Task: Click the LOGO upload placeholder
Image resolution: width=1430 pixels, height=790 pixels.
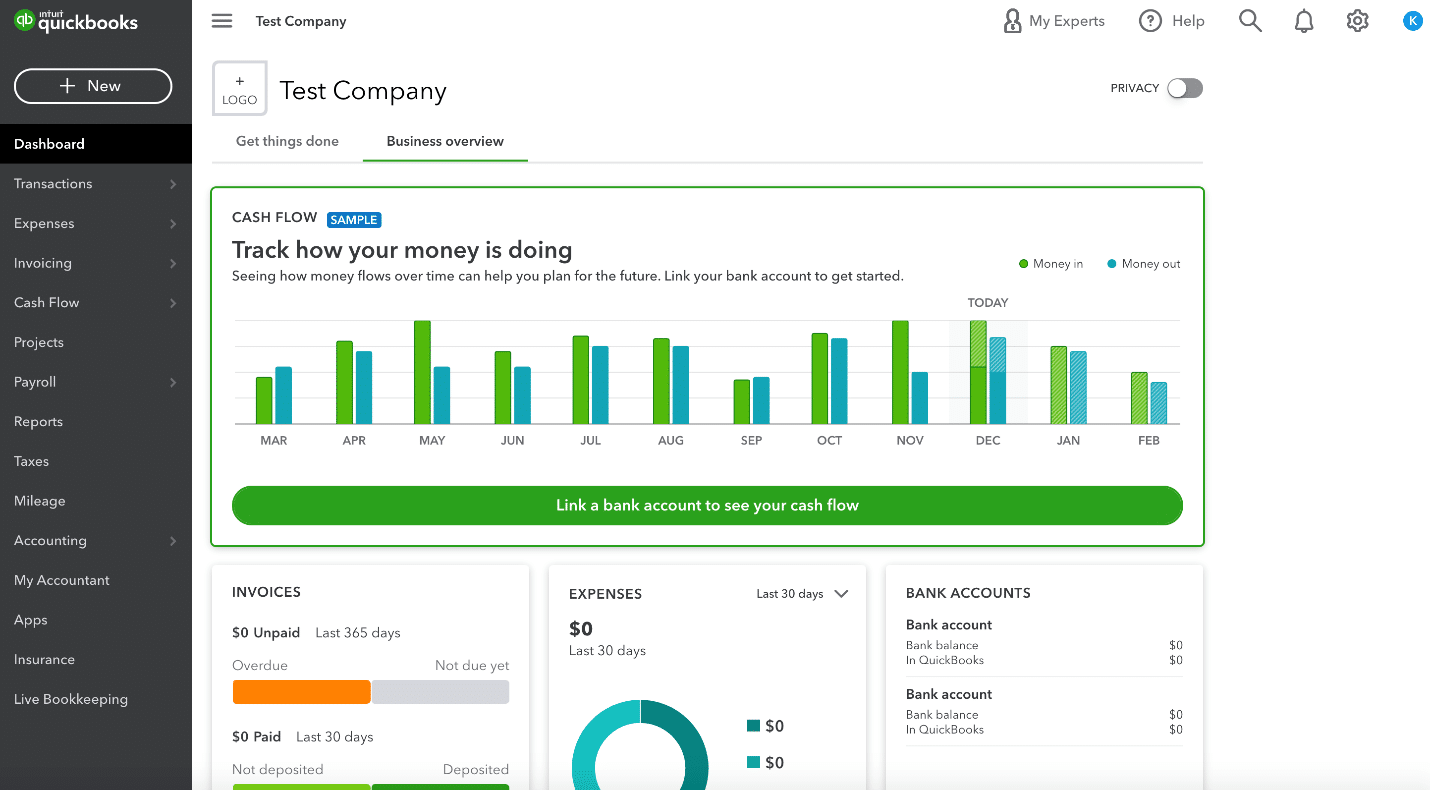Action: coord(239,88)
